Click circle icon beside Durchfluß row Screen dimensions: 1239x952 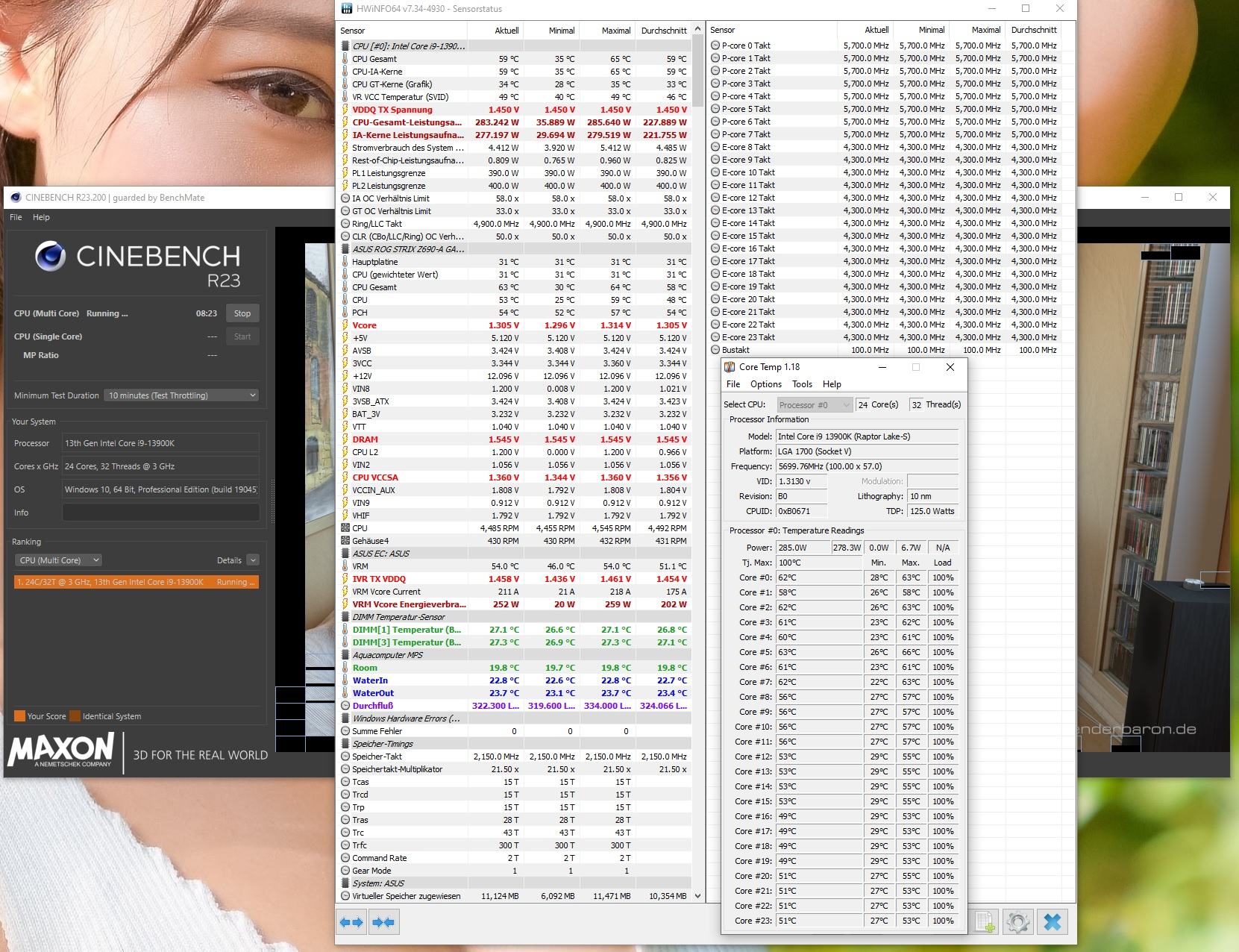[345, 706]
